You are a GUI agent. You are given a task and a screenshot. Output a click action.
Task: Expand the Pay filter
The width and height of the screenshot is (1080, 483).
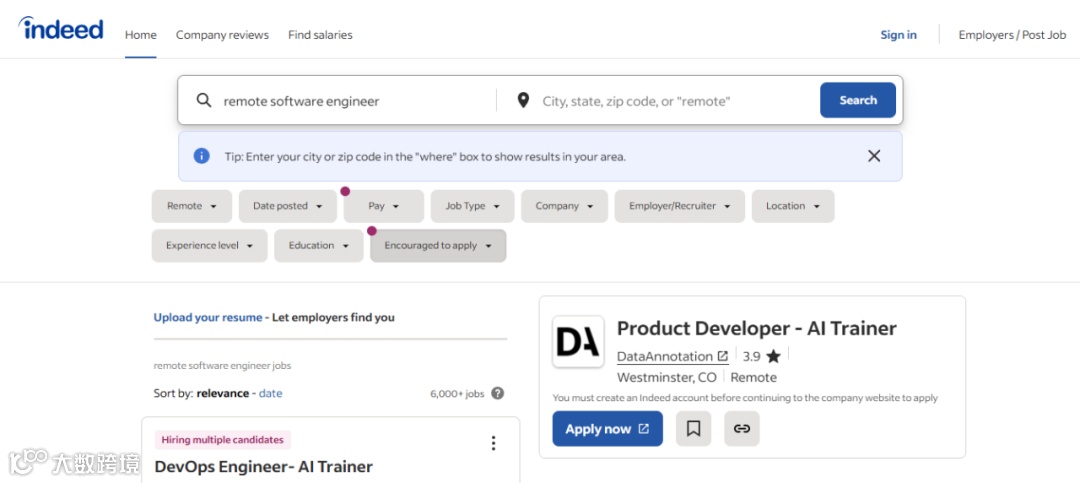pos(384,206)
